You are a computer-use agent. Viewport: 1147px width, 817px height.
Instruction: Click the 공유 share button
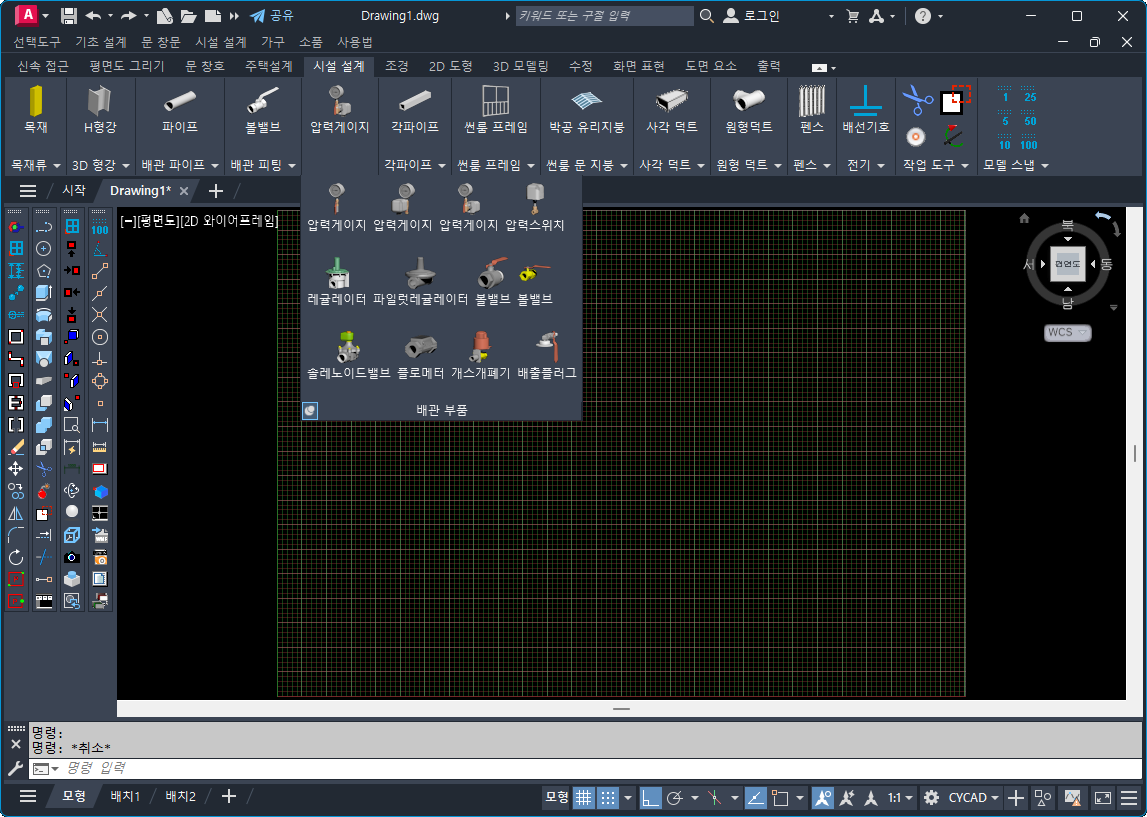[272, 16]
